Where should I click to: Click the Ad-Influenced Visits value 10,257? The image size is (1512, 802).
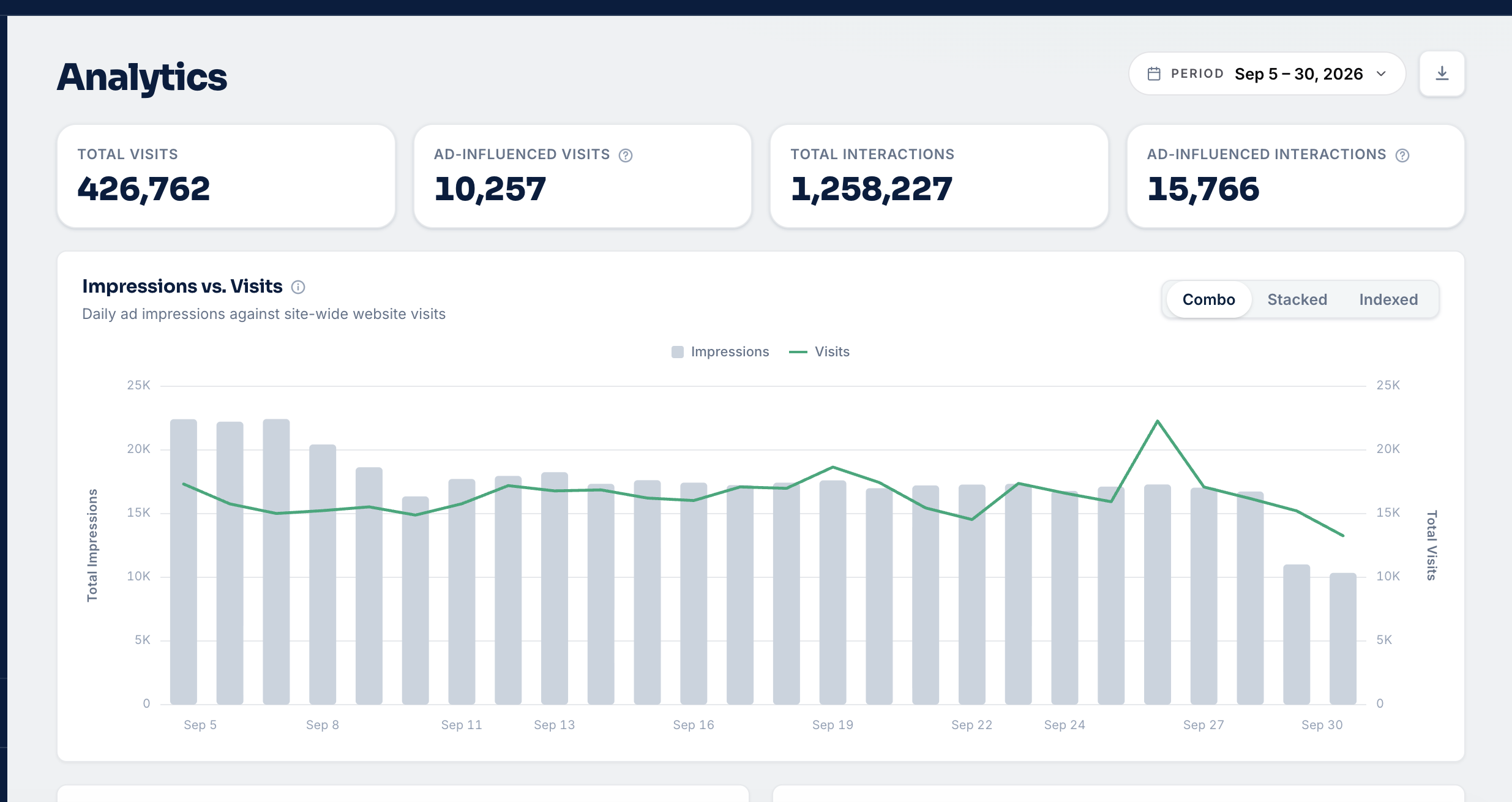pyautogui.click(x=490, y=189)
